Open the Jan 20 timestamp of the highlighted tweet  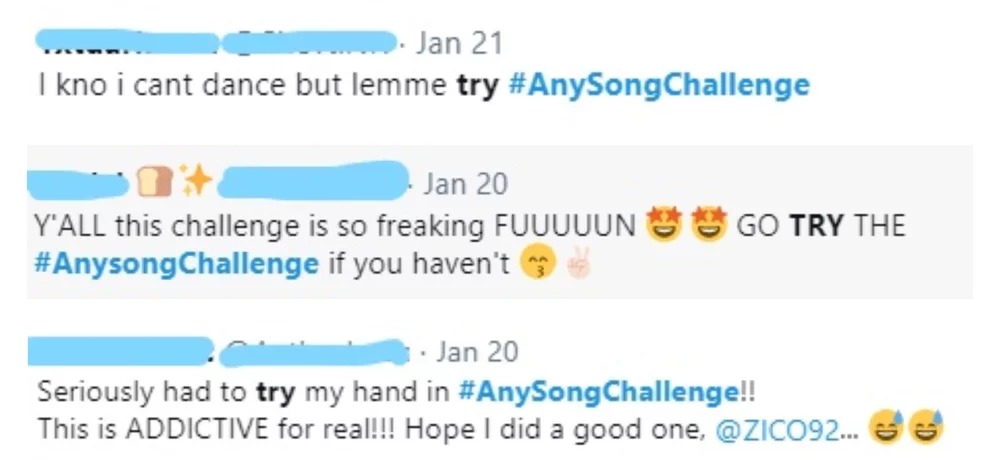click(465, 184)
